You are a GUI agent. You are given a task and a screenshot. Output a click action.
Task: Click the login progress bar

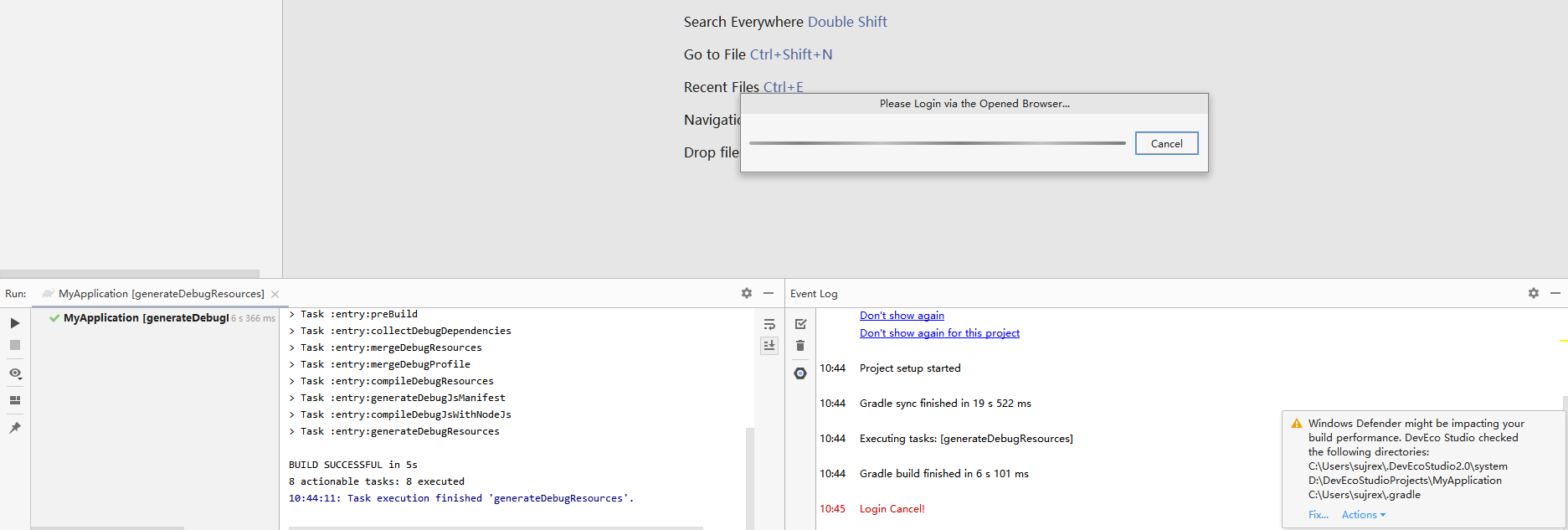pyautogui.click(x=938, y=143)
